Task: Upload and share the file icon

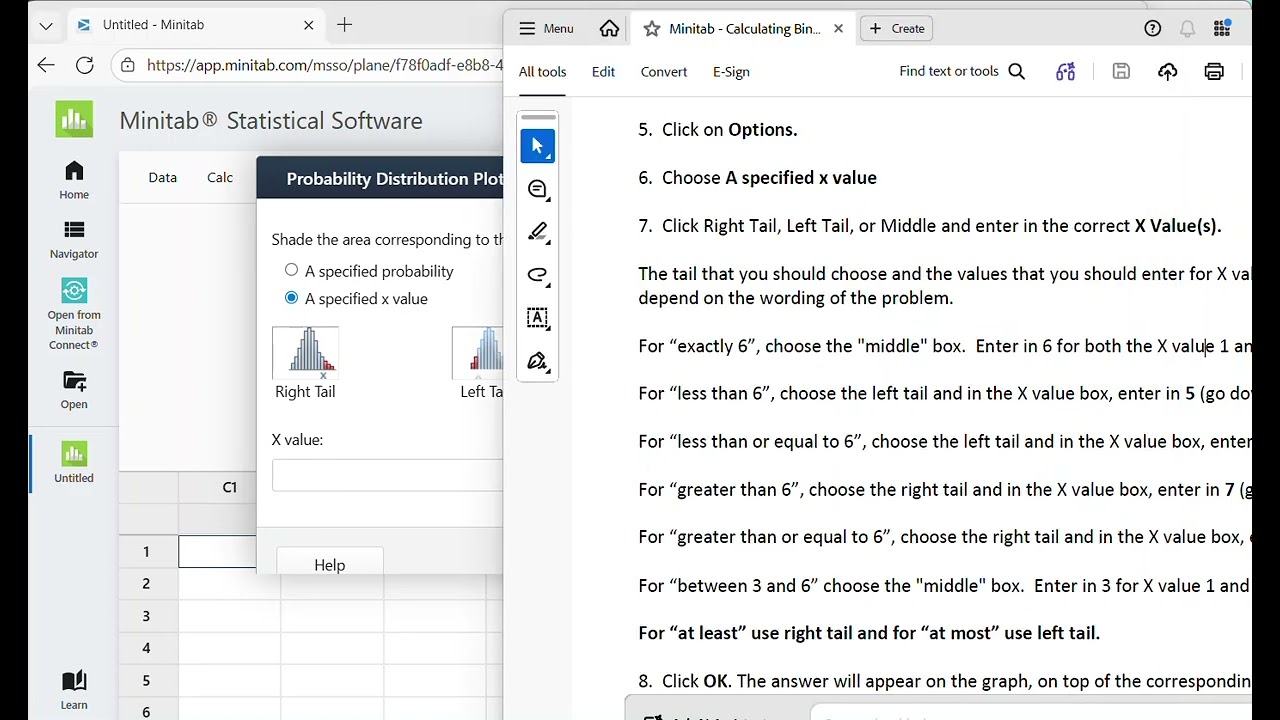Action: coord(1167,71)
